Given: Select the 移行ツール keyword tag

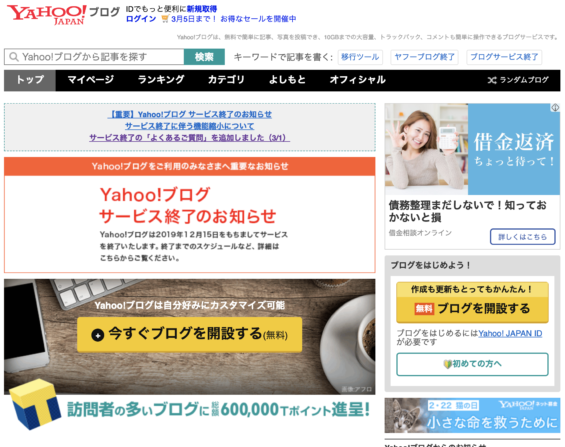Looking at the screenshot, I should click(360, 57).
